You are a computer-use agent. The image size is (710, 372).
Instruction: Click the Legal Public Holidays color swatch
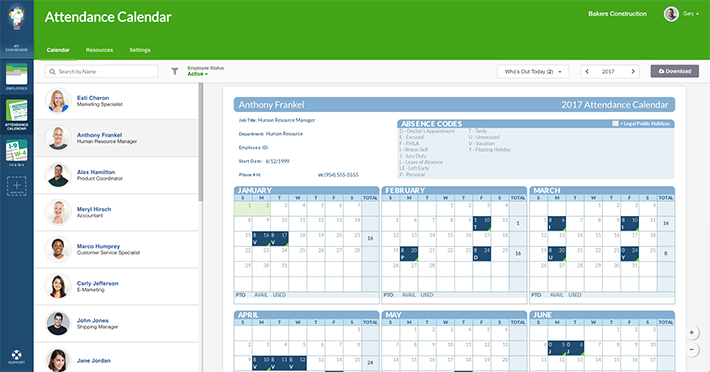click(615, 124)
